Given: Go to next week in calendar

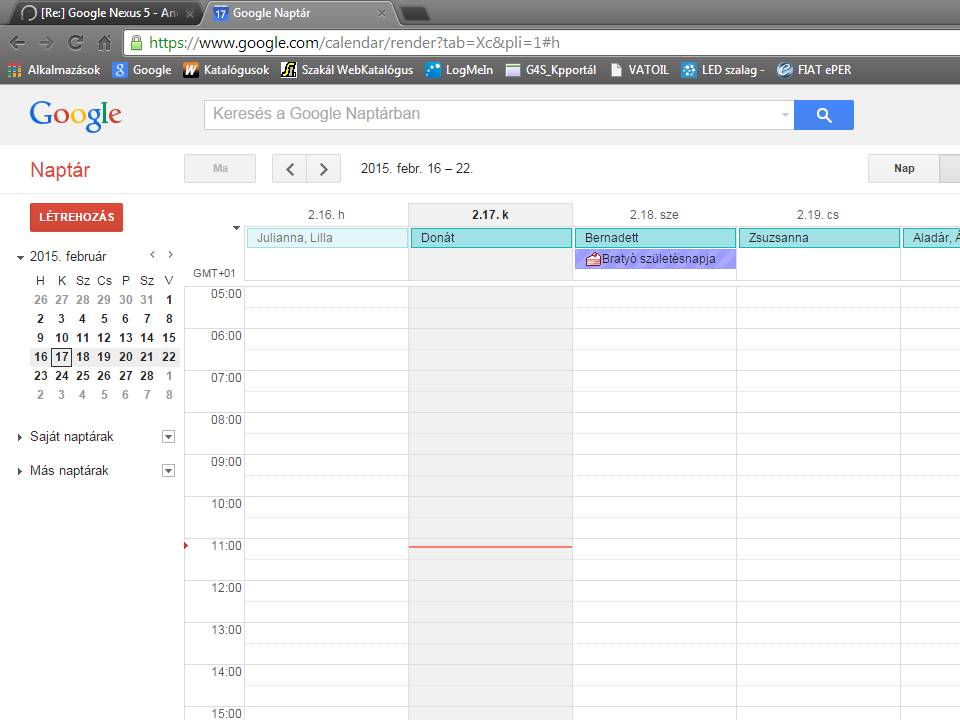Looking at the screenshot, I should point(324,169).
